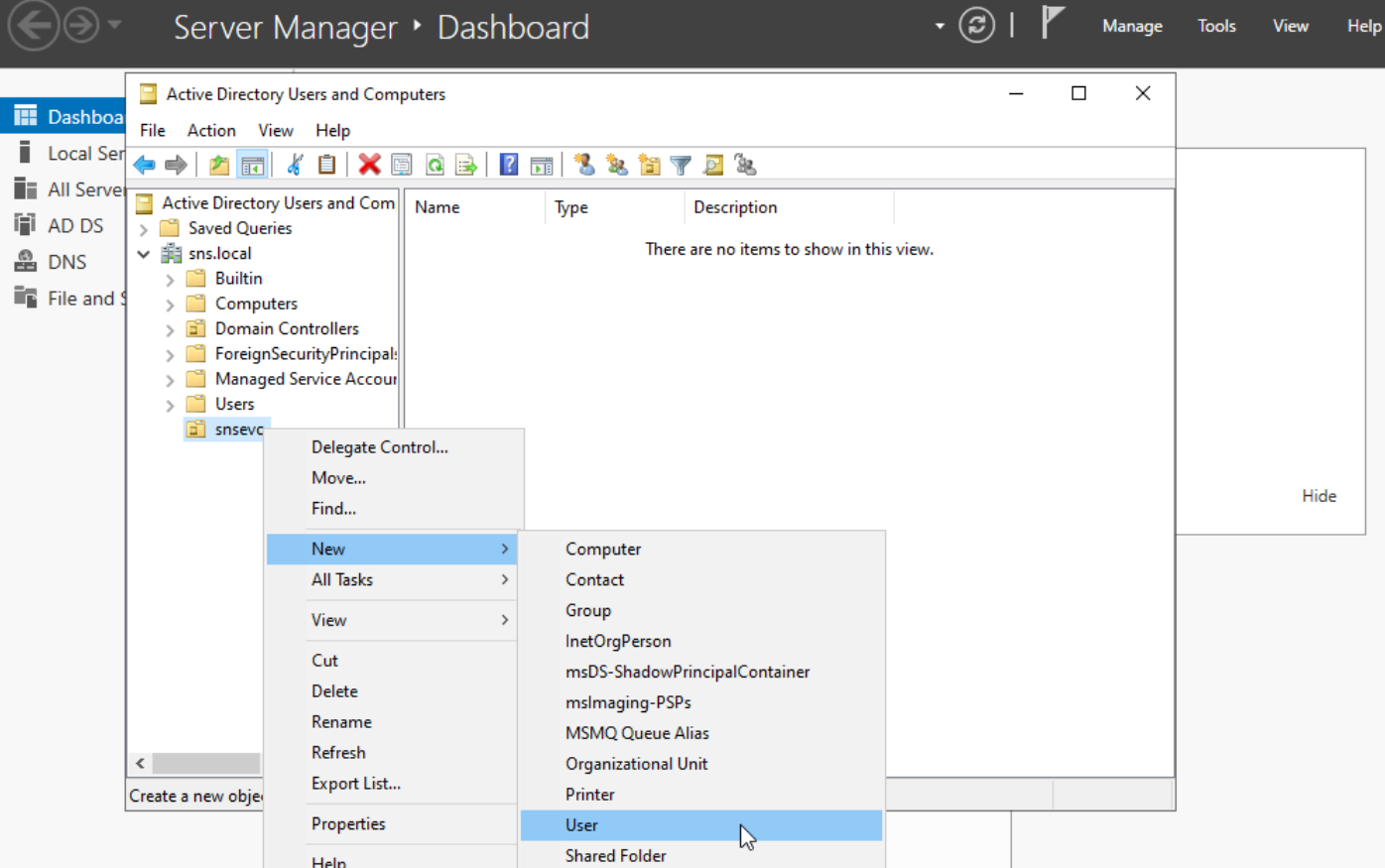This screenshot has height=868, width=1385.
Task: Select InetOrgPerson from New submenu
Action: [701, 642]
